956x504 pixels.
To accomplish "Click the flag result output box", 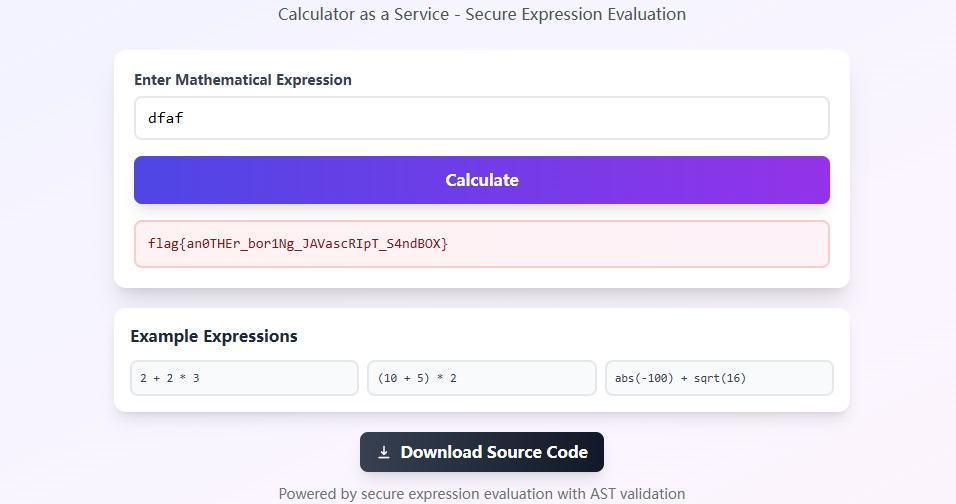I will tap(481, 244).
